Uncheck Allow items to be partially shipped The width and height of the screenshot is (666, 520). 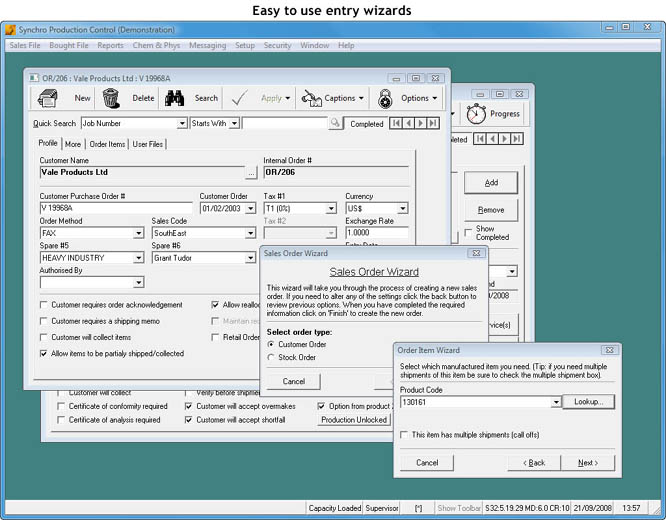43,353
